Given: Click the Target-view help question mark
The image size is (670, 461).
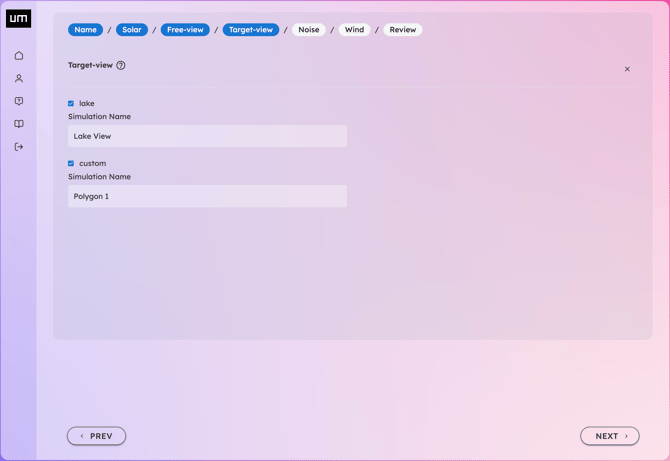Looking at the screenshot, I should [x=121, y=65].
